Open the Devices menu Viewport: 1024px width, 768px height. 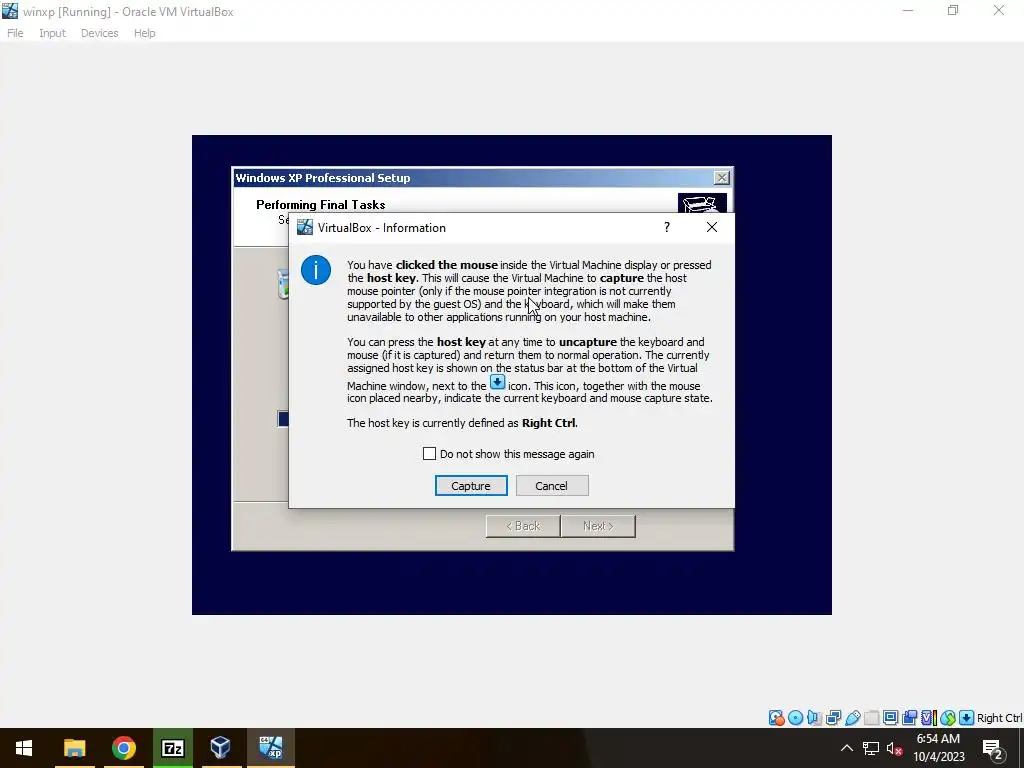[99, 33]
